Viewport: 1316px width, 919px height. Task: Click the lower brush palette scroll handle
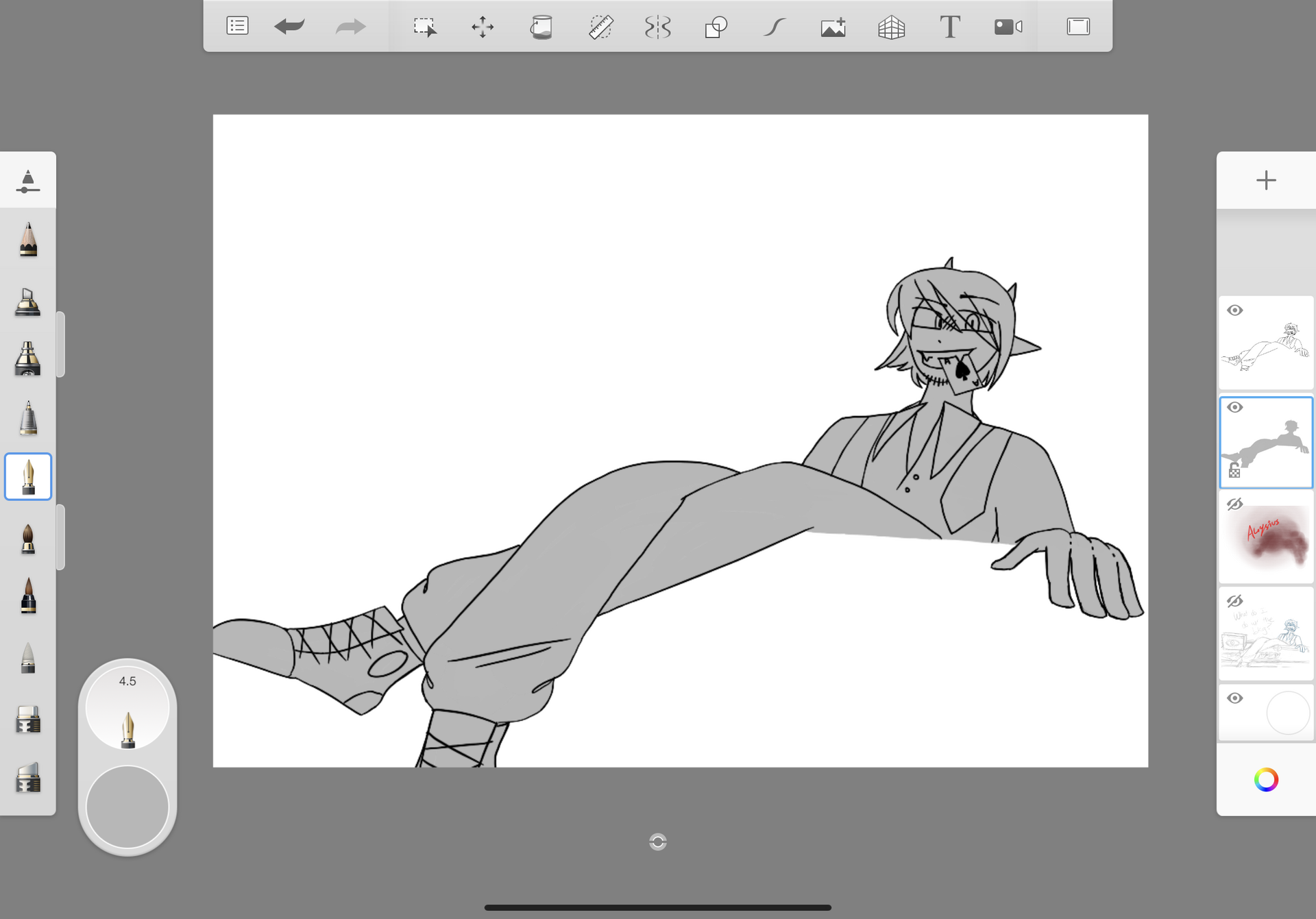pyautogui.click(x=60, y=537)
